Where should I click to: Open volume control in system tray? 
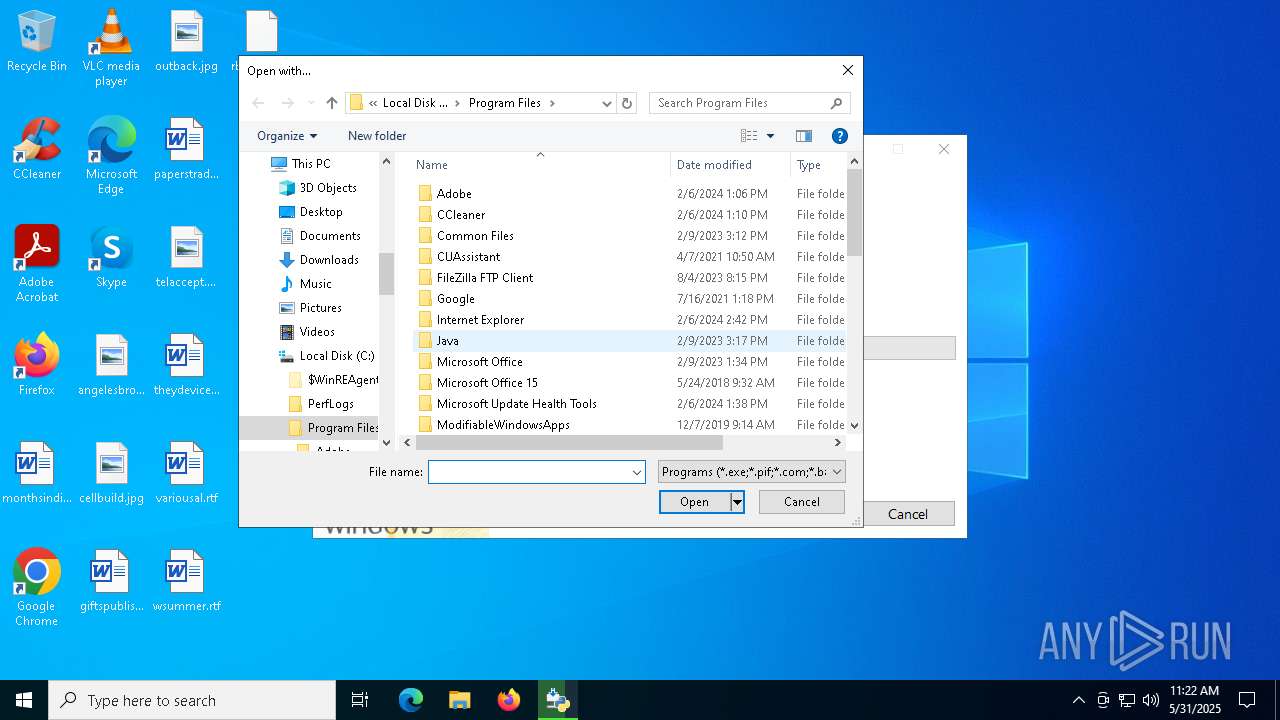(1151, 700)
